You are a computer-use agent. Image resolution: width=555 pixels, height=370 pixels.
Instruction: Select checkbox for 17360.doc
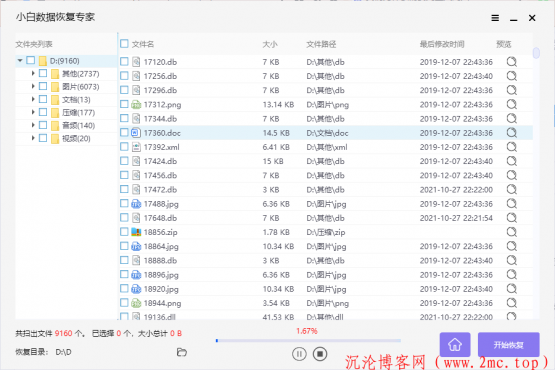[x=124, y=132]
